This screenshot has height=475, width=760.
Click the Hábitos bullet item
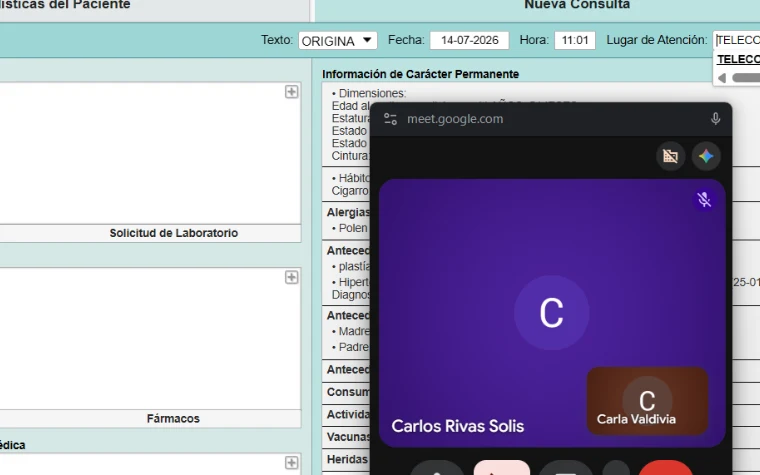tap(350, 178)
